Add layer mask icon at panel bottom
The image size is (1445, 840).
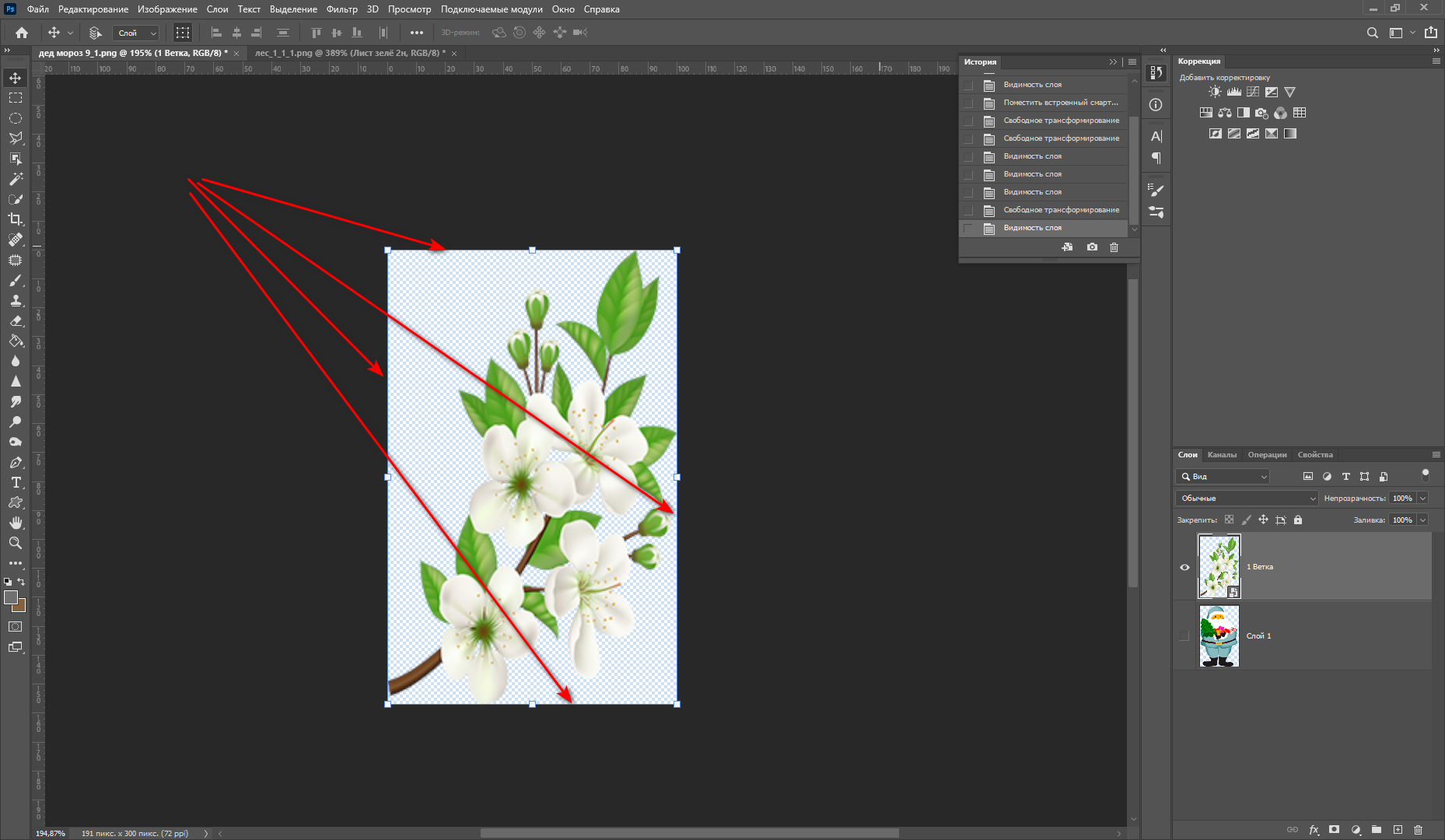pyautogui.click(x=1335, y=830)
